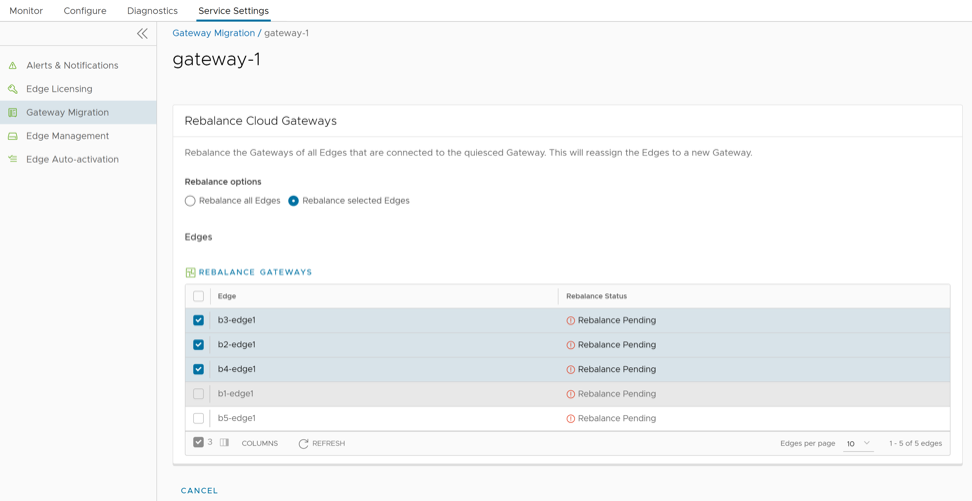Click the Edge Management sidebar icon

coord(13,136)
